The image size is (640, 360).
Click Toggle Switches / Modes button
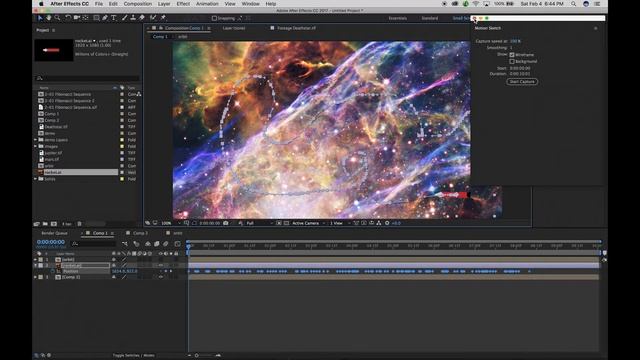coord(133,356)
